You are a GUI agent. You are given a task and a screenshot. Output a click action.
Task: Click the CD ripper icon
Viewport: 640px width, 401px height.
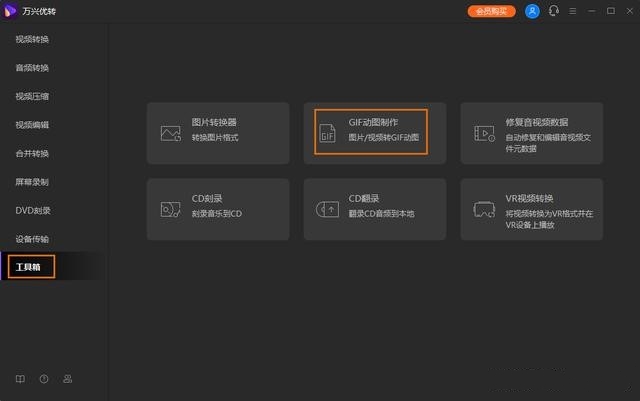click(327, 209)
